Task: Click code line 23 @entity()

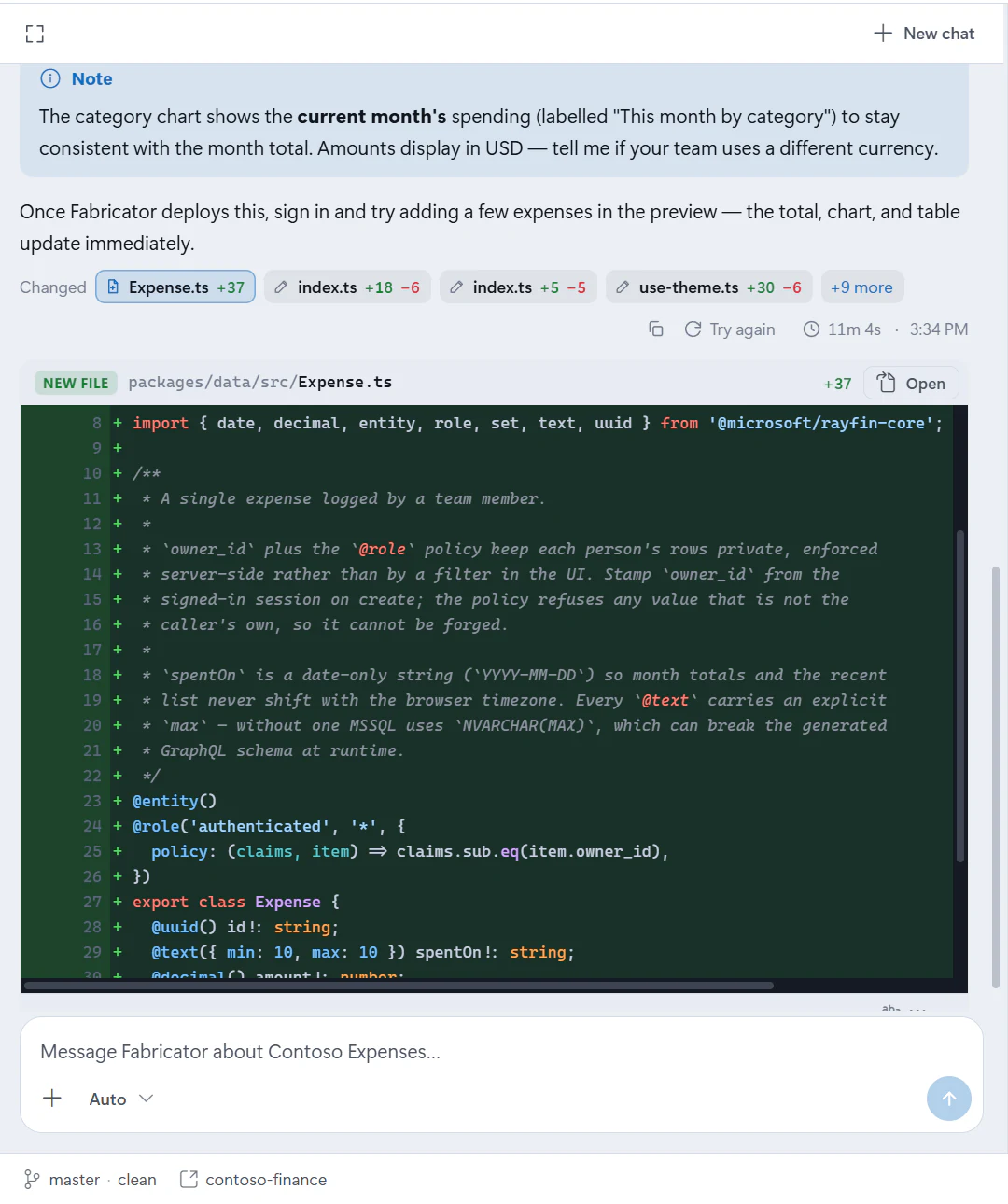Action: (x=175, y=801)
